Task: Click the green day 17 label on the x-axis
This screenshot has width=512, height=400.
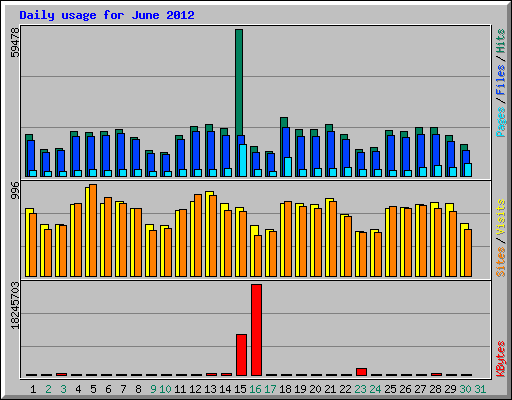Action: tap(270, 389)
